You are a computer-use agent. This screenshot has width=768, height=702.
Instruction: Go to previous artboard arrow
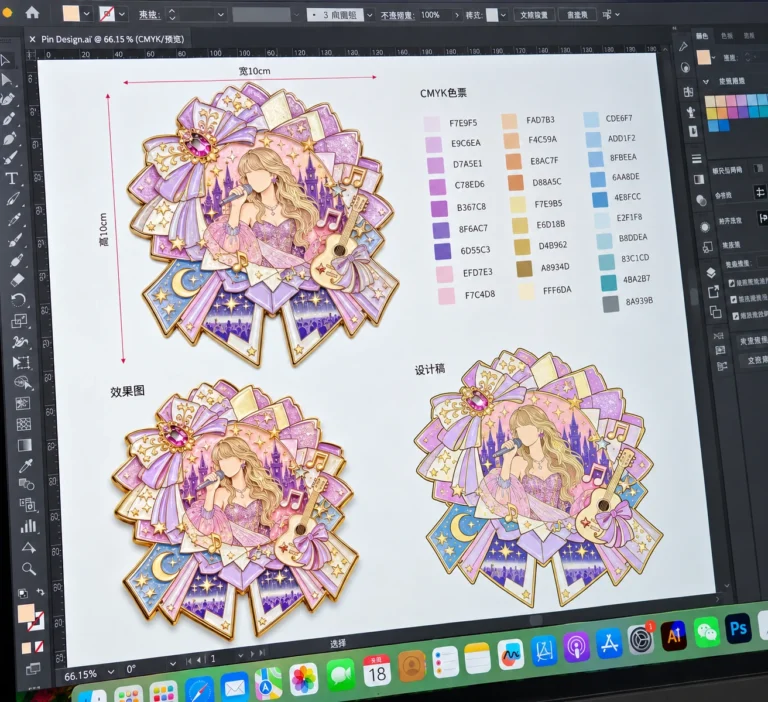click(199, 660)
